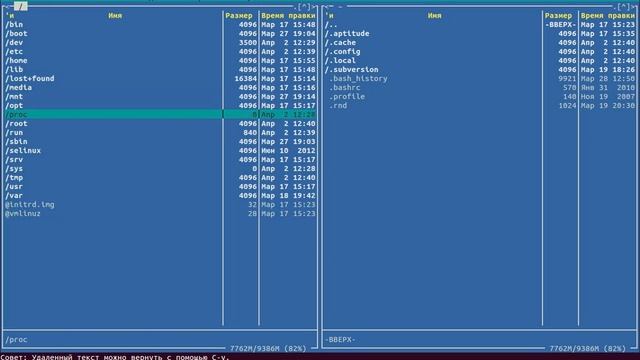Sort root (/) panel by Размер column header
The height and width of the screenshot is (360, 640).
239,16
